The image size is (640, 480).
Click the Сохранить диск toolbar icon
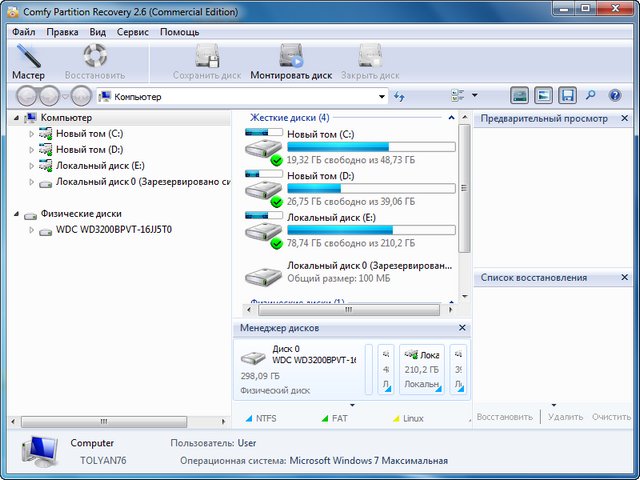tap(208, 62)
